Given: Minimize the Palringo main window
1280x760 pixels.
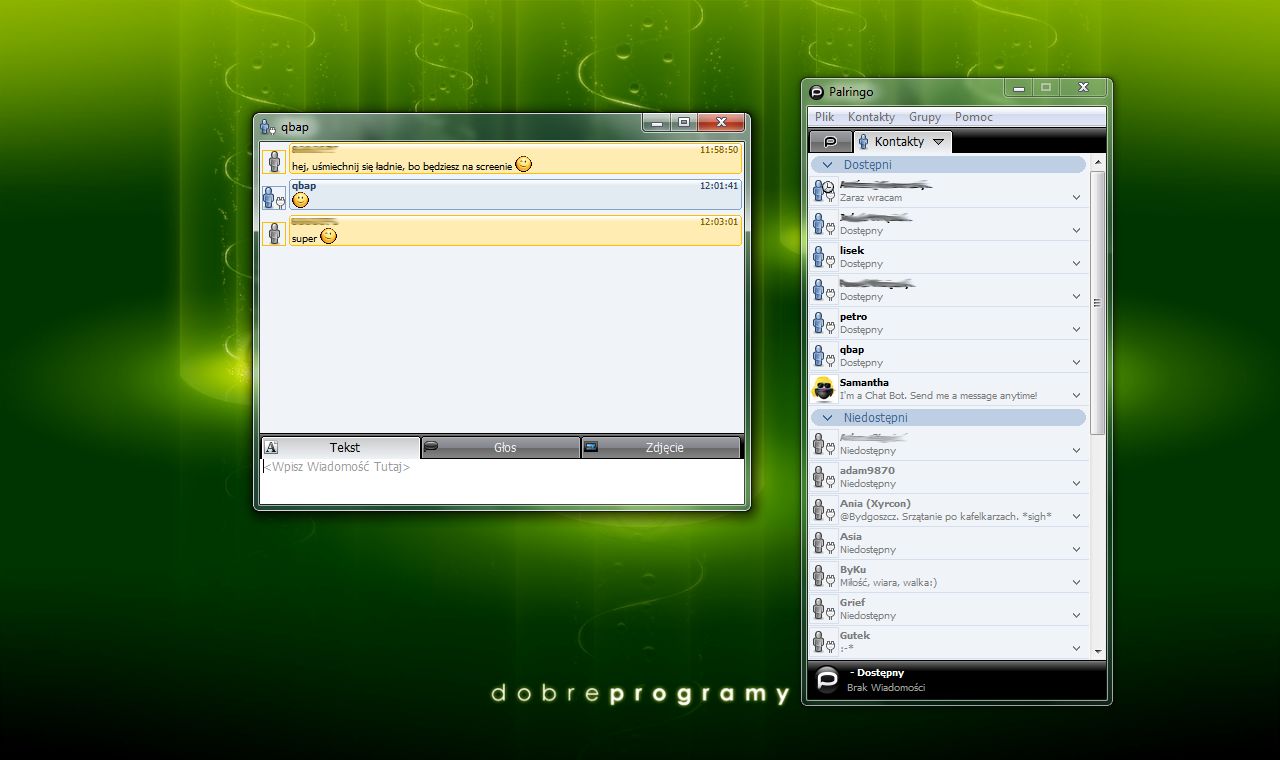Looking at the screenshot, I should [1019, 88].
